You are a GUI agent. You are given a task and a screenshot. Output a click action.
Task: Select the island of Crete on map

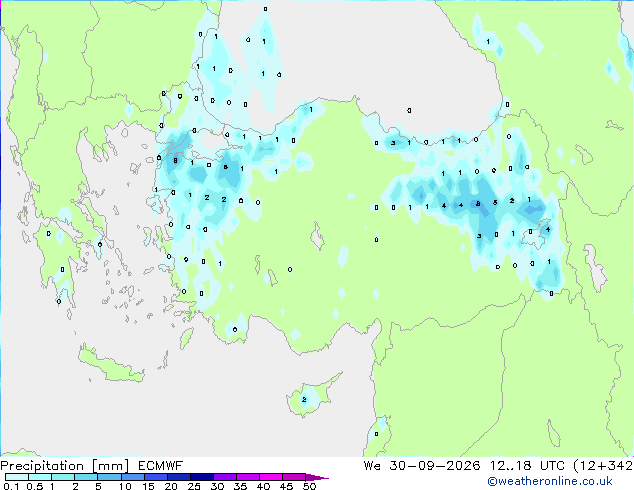pos(111,366)
